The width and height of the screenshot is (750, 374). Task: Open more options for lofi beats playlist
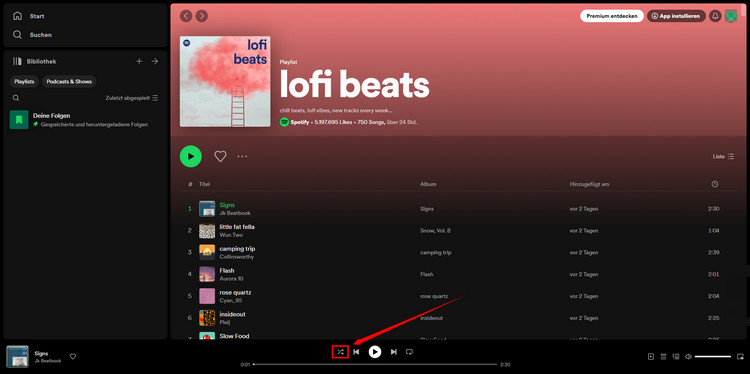pyautogui.click(x=243, y=156)
